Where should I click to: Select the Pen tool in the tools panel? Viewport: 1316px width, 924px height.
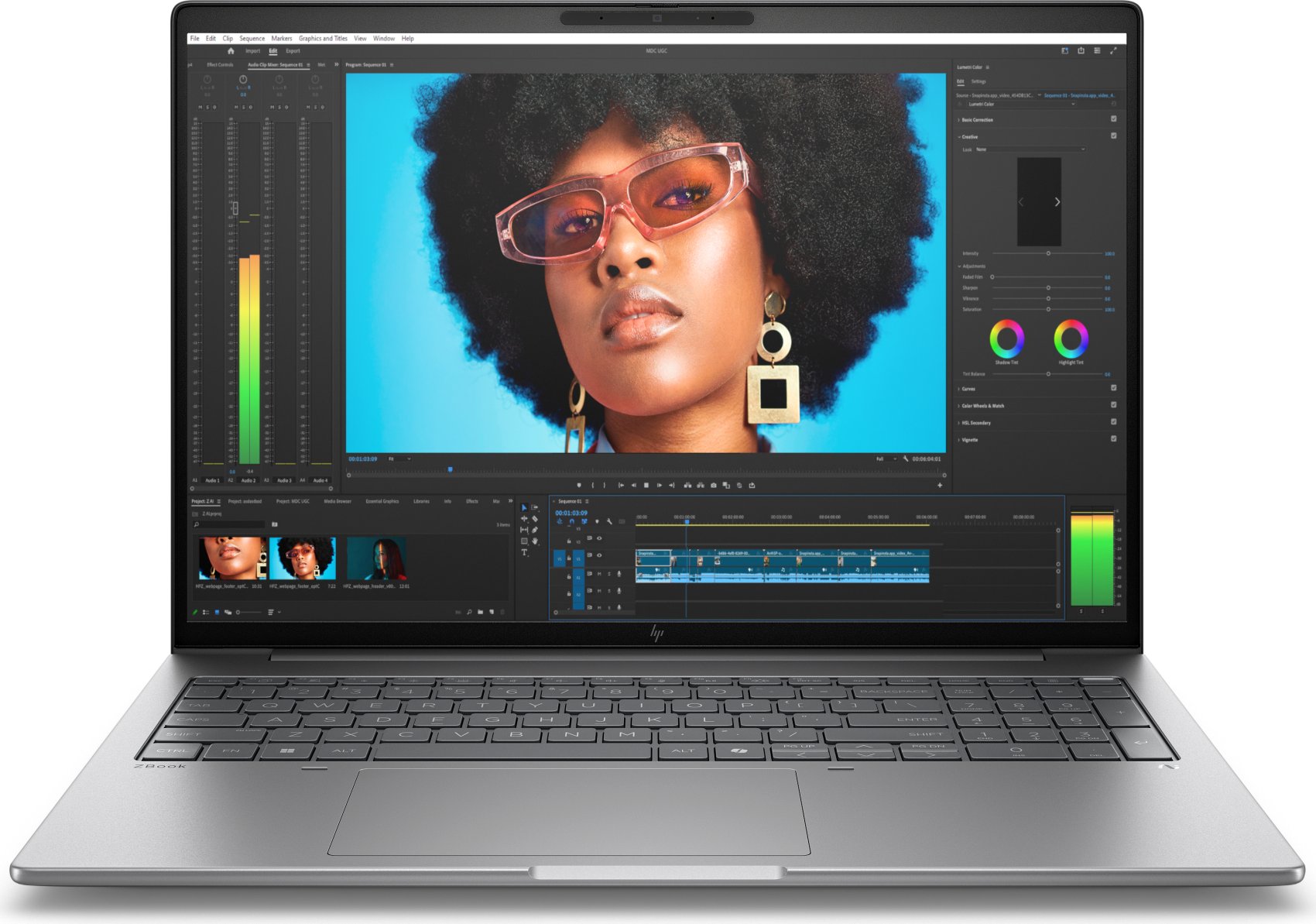tap(535, 531)
